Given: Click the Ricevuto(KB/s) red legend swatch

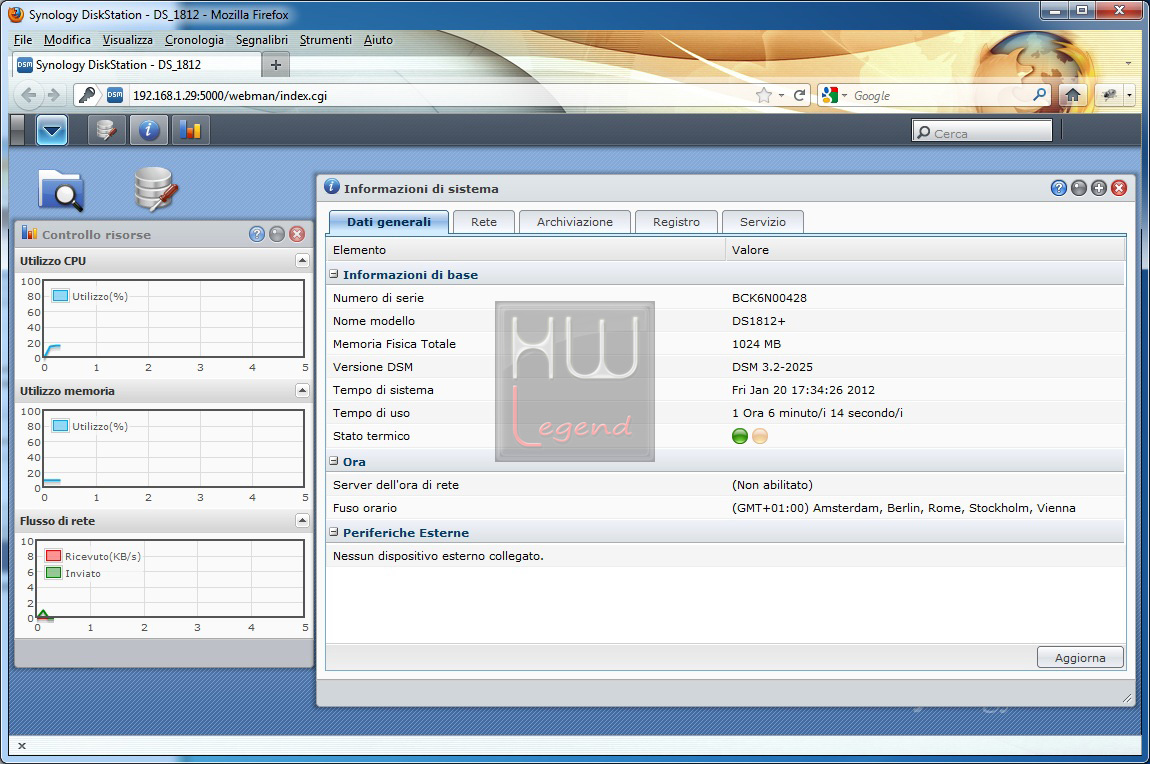Looking at the screenshot, I should pyautogui.click(x=54, y=556).
